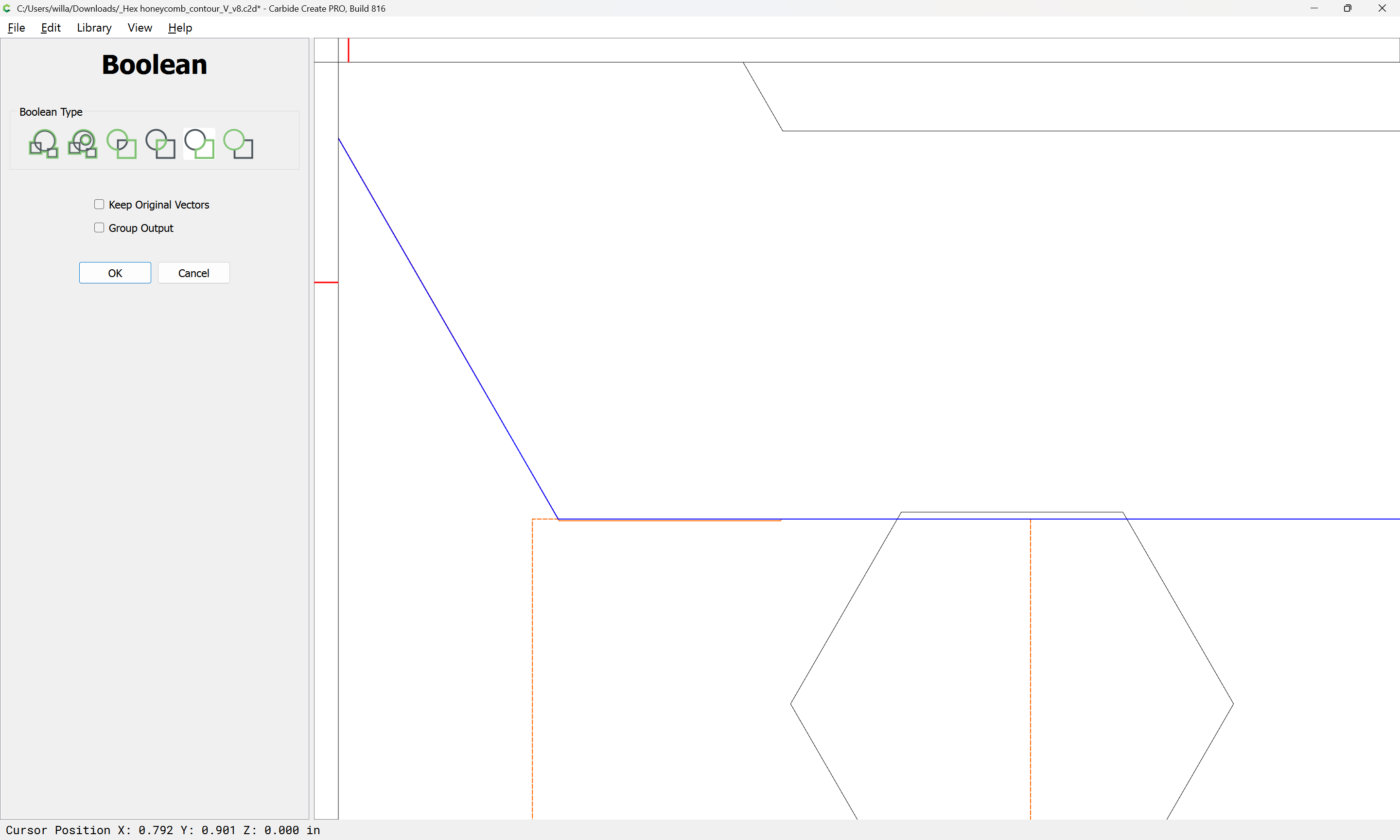Click the orange dashed rectangle edge
Image resolution: width=1400 pixels, height=840 pixels.
532,668
